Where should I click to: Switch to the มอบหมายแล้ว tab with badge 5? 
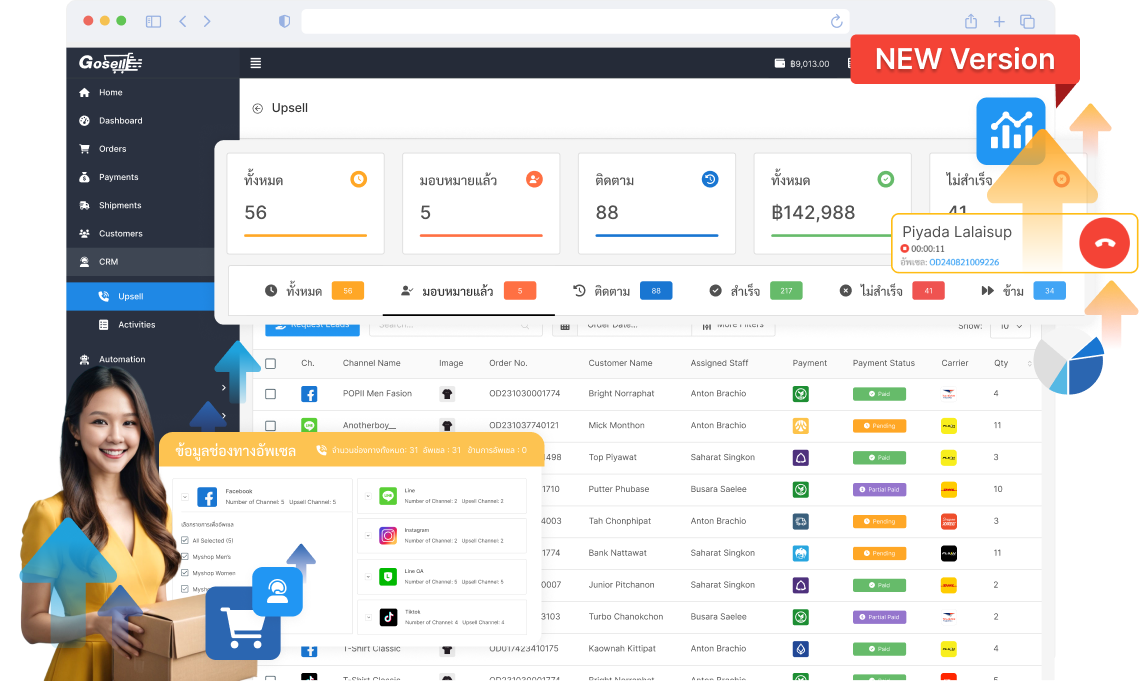pos(468,291)
